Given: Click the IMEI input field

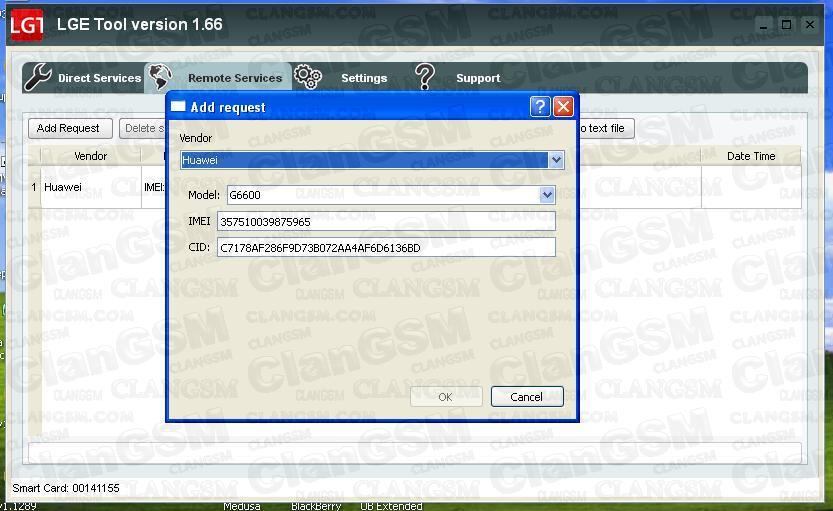Looking at the screenshot, I should [x=386, y=222].
